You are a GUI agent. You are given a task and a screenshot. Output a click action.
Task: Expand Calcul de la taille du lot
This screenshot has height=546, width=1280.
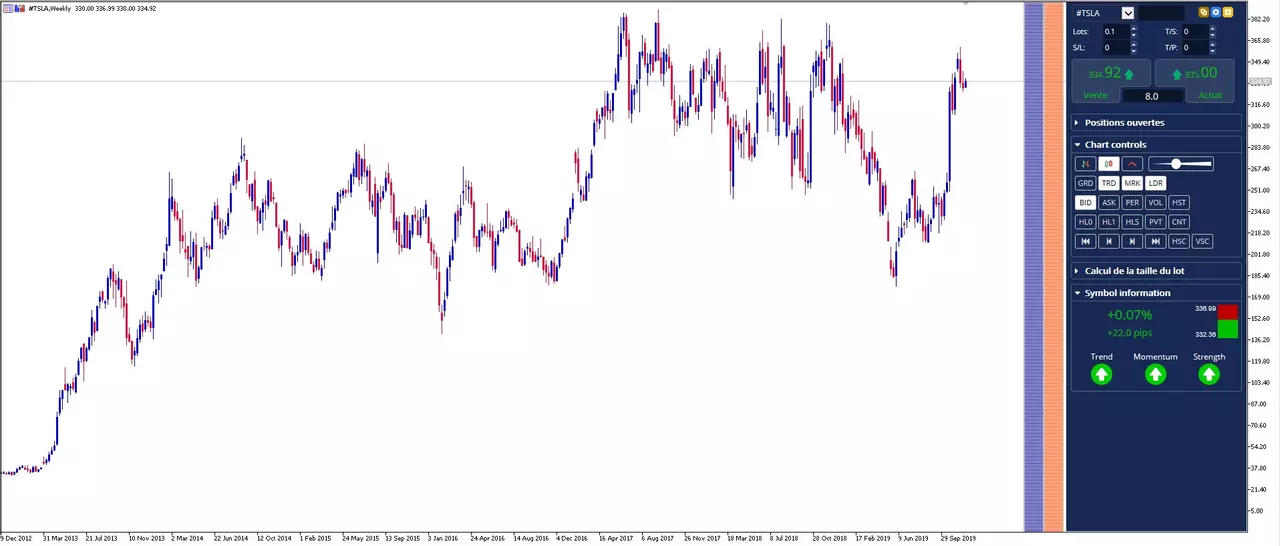coord(1156,271)
